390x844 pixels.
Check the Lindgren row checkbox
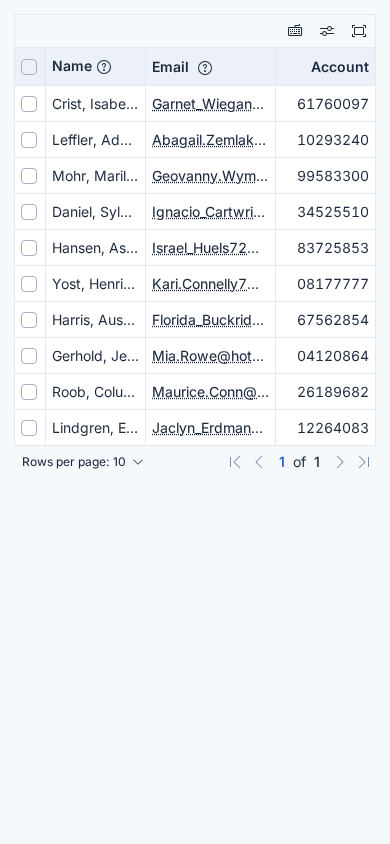click(29, 428)
